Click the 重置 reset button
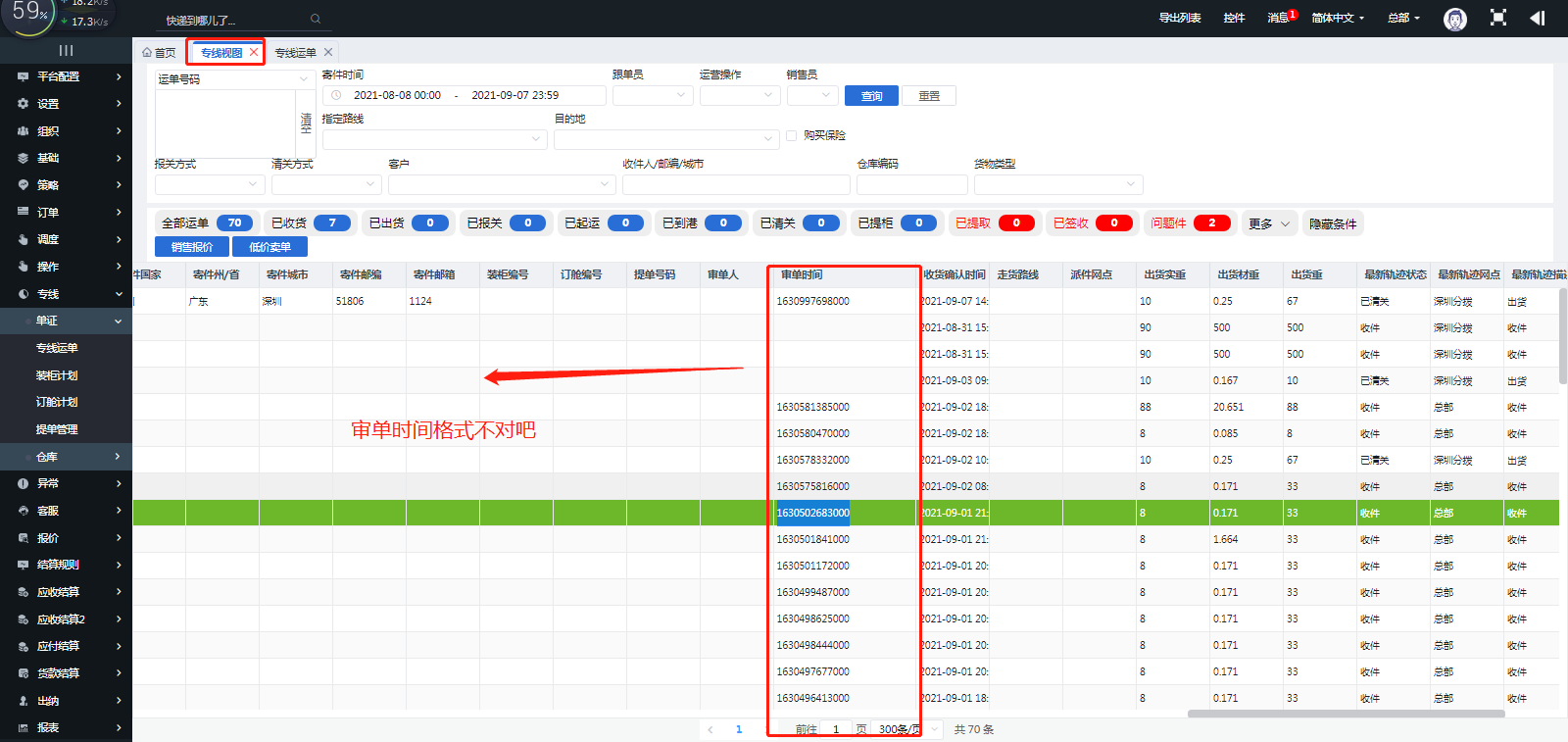This screenshot has width=1568, height=742. coord(929,96)
